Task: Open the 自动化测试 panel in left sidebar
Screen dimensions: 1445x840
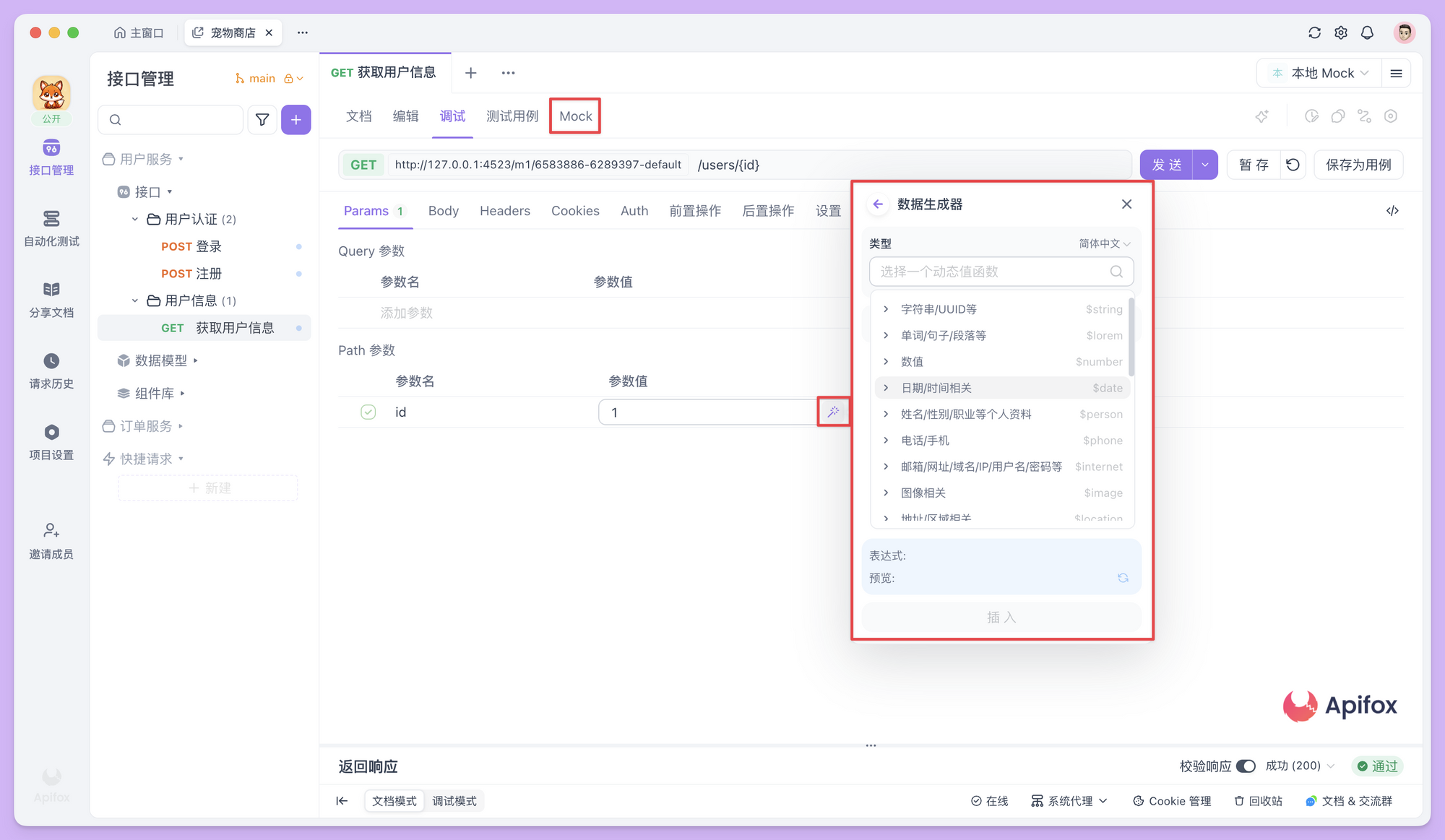Action: (51, 228)
